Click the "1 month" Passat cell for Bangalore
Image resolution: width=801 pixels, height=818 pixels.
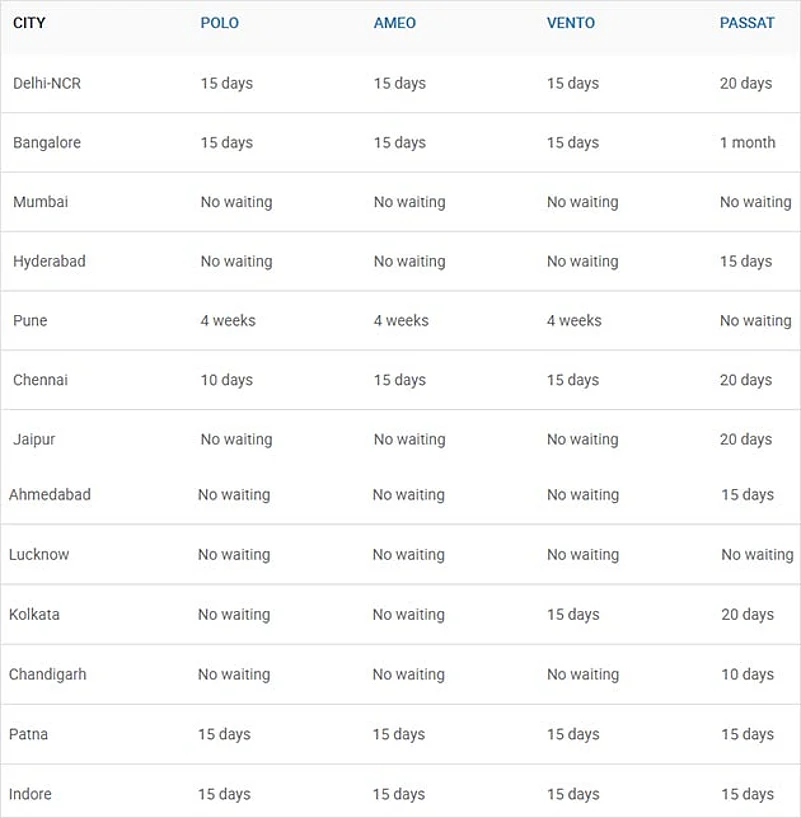click(747, 142)
